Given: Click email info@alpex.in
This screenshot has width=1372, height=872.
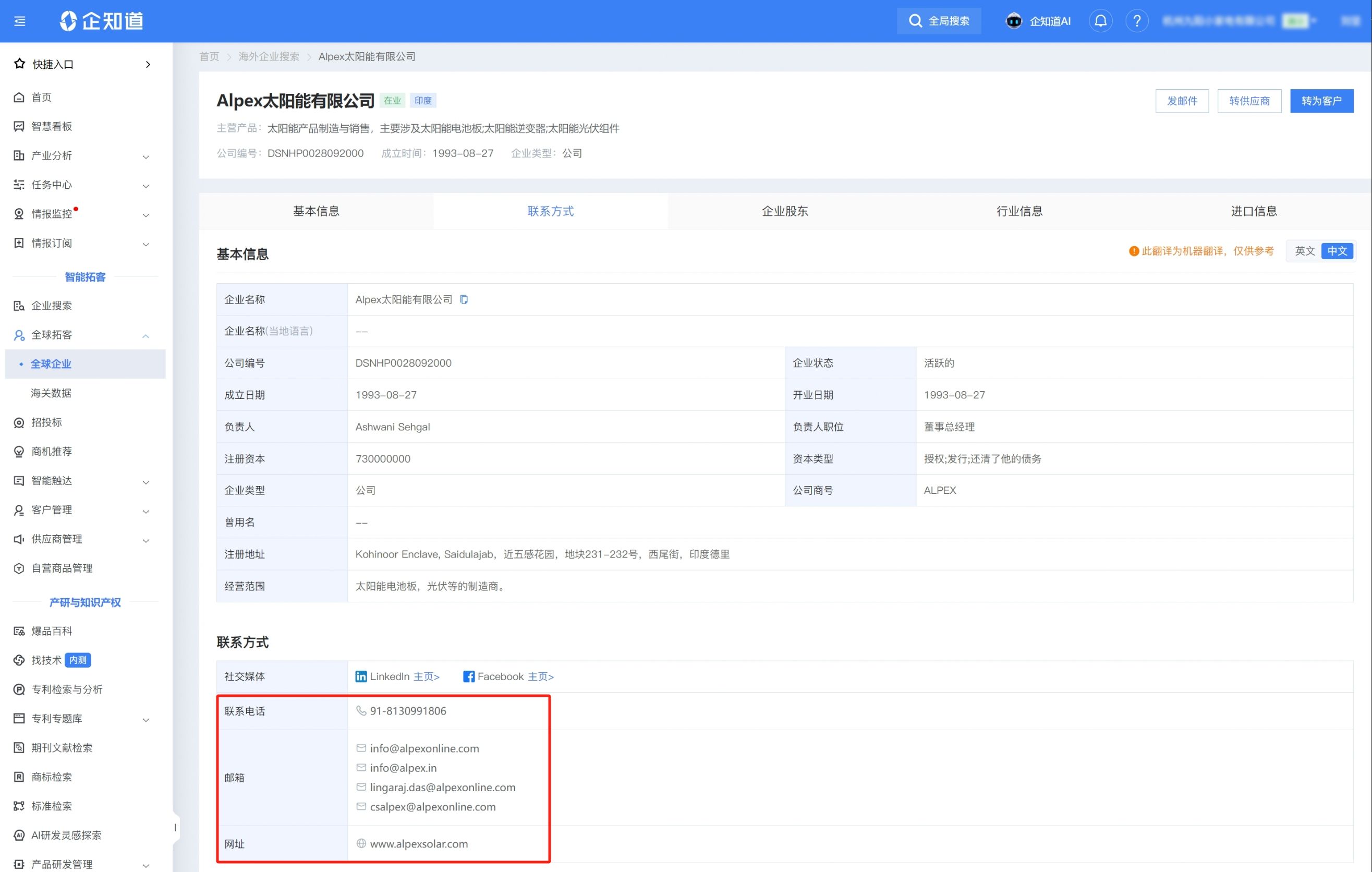Looking at the screenshot, I should pos(403,768).
